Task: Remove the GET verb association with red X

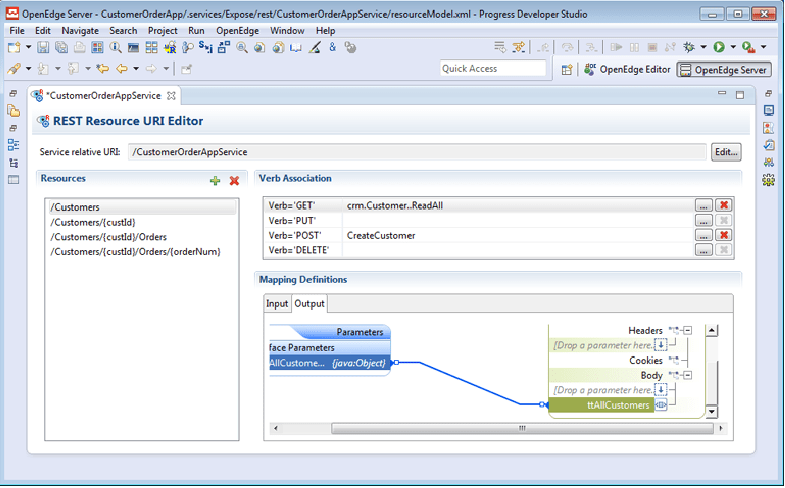Action: (x=723, y=205)
